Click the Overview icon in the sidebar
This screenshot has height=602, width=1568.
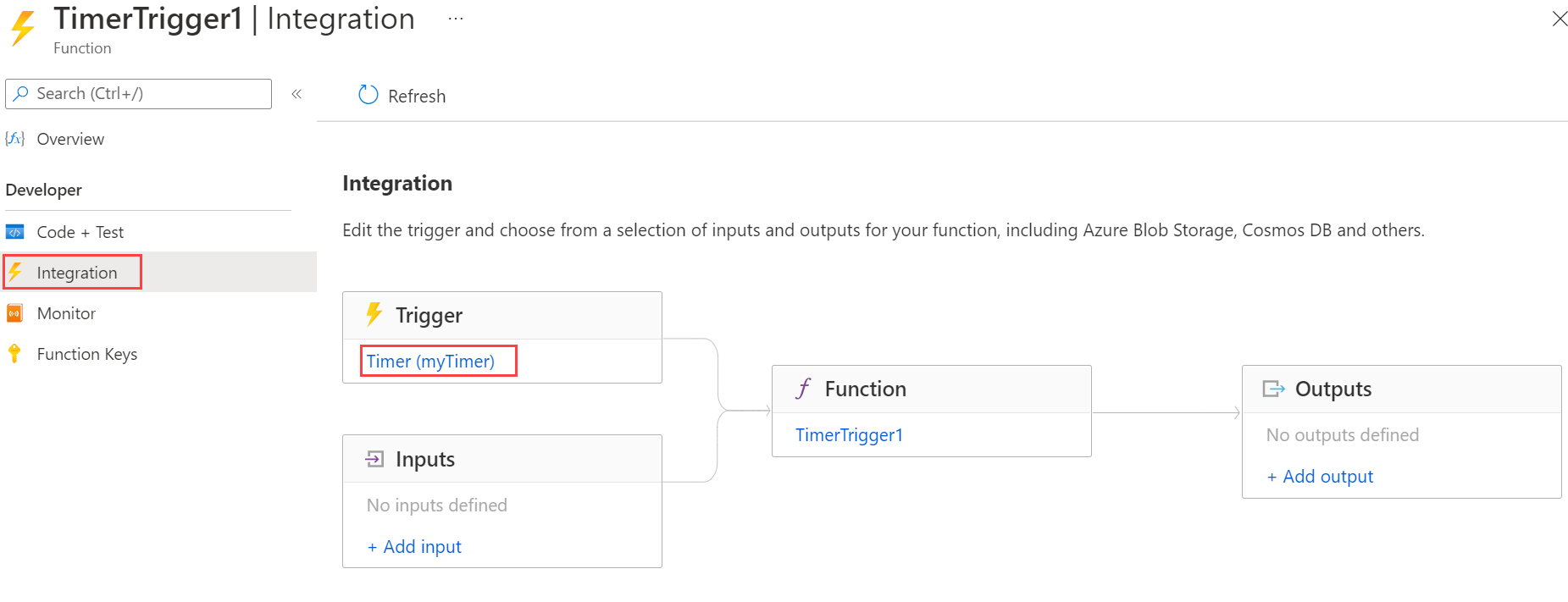click(x=14, y=138)
